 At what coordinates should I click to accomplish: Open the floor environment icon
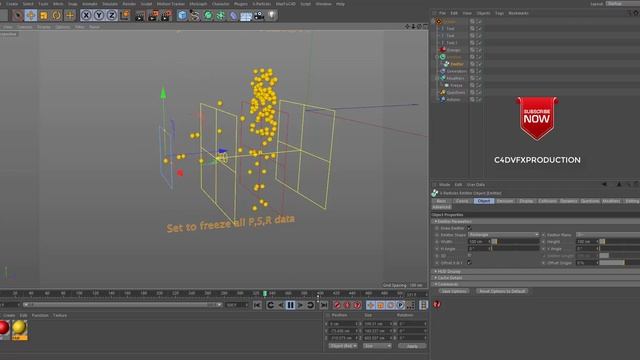(x=246, y=16)
